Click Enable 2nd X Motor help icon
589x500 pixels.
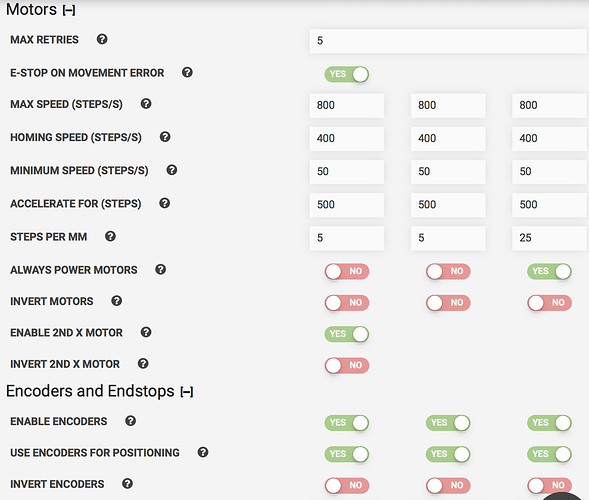pos(146,332)
